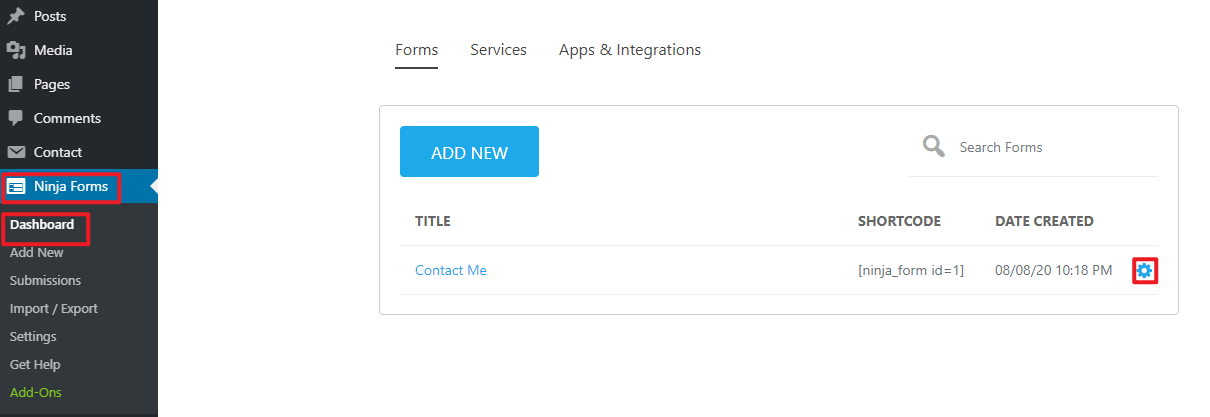Sort forms by the TITLE column header
This screenshot has height=417, width=1210.
(x=433, y=221)
